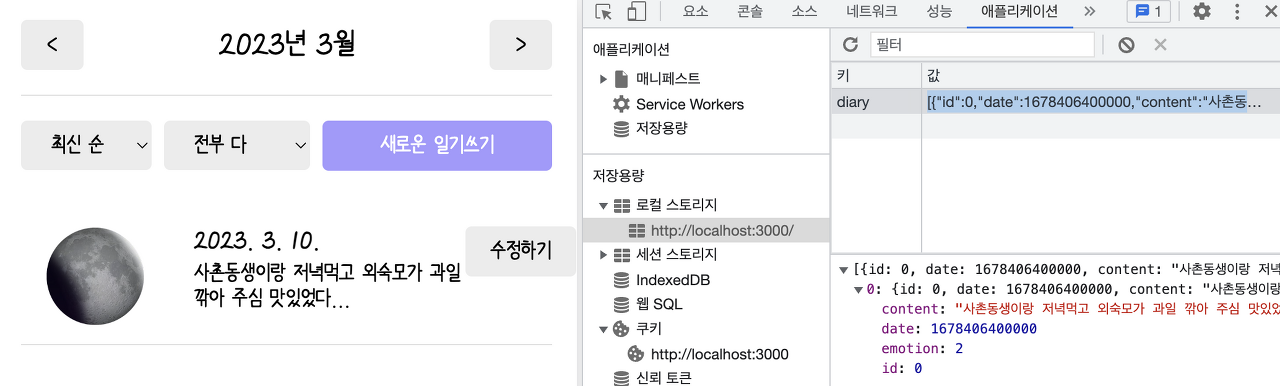Open the 최신 순 sort dropdown

(x=86, y=146)
